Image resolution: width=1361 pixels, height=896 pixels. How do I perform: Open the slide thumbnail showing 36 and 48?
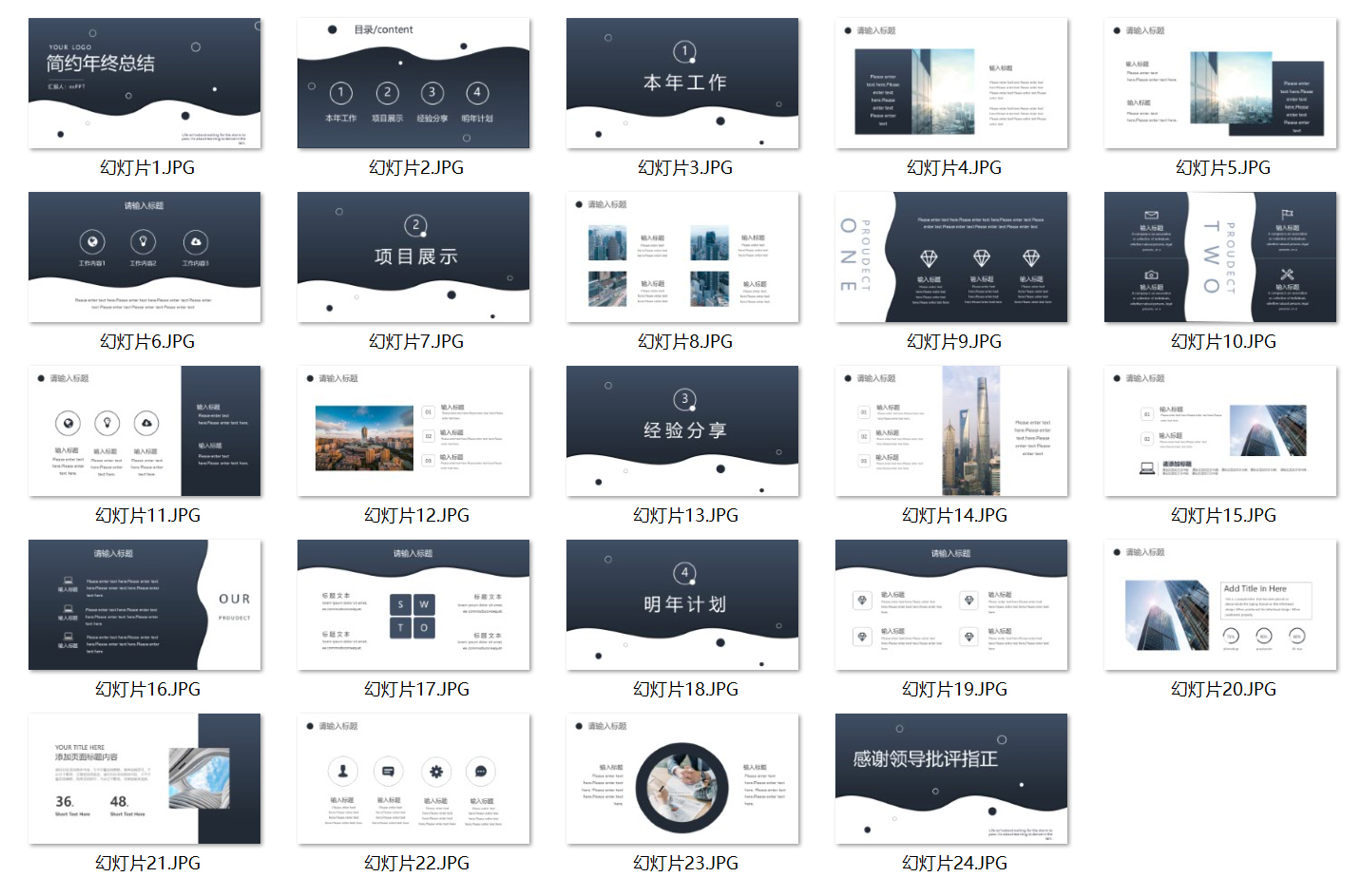point(144,779)
